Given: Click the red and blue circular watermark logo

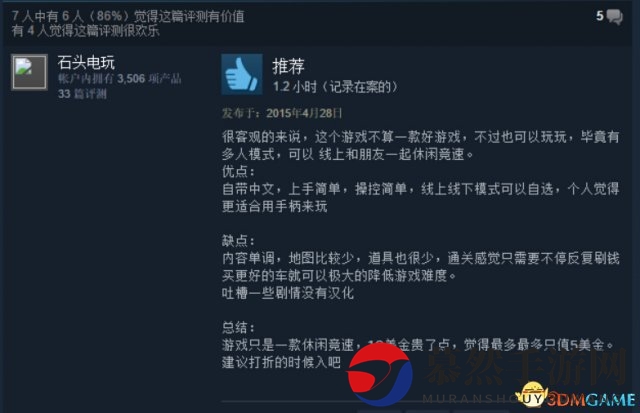Looking at the screenshot, I should [380, 375].
